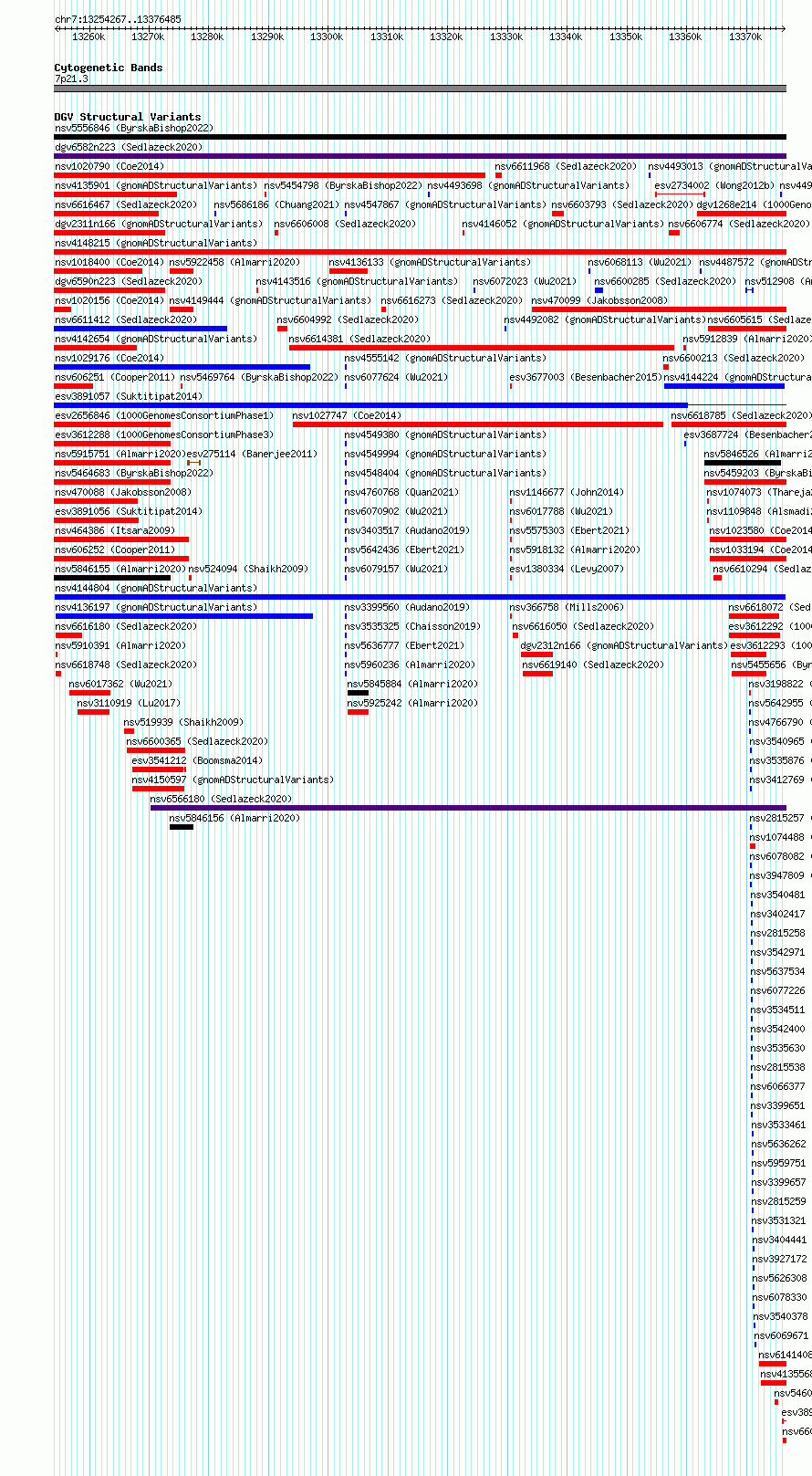Click esv2656846 (1000GenomesConsortiumPhase1) label
Viewport: 812px width, 1476px height.
(164, 415)
